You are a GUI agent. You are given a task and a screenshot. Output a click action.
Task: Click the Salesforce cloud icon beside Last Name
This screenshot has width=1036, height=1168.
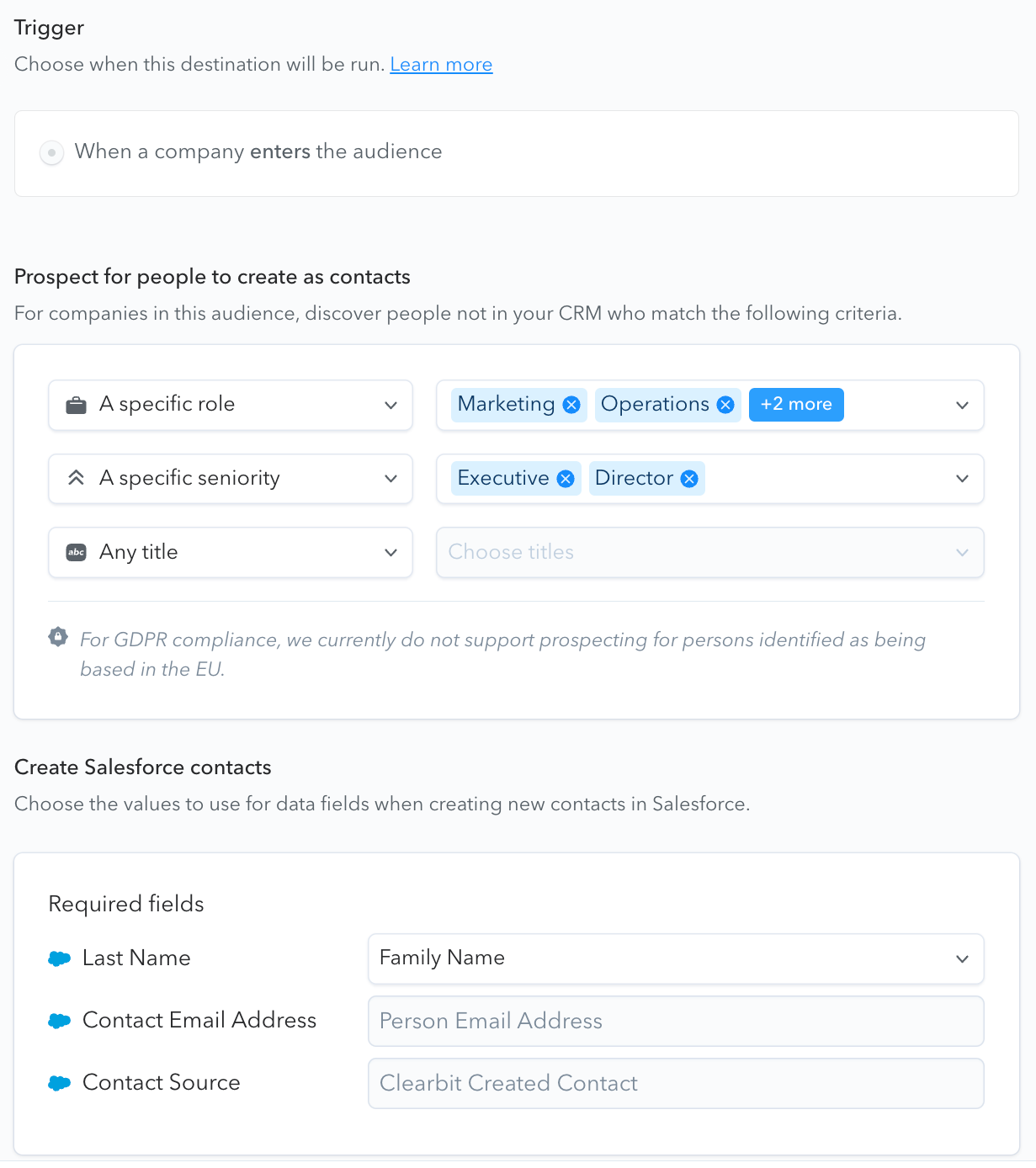point(60,958)
